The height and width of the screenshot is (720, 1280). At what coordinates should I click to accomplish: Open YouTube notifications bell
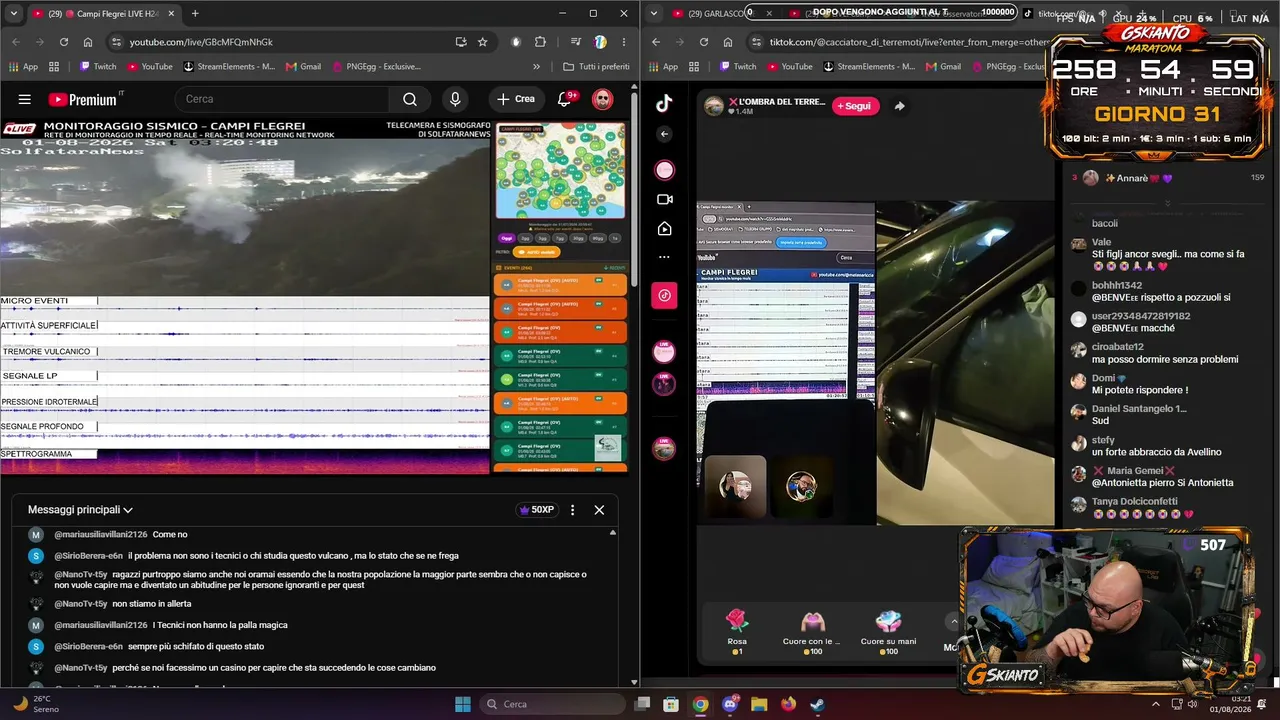coord(565,99)
